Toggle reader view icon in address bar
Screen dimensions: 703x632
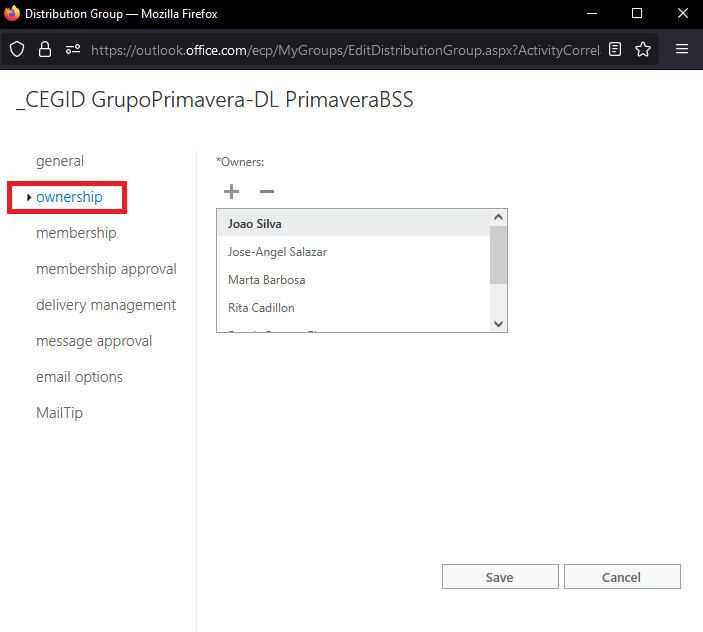(615, 49)
